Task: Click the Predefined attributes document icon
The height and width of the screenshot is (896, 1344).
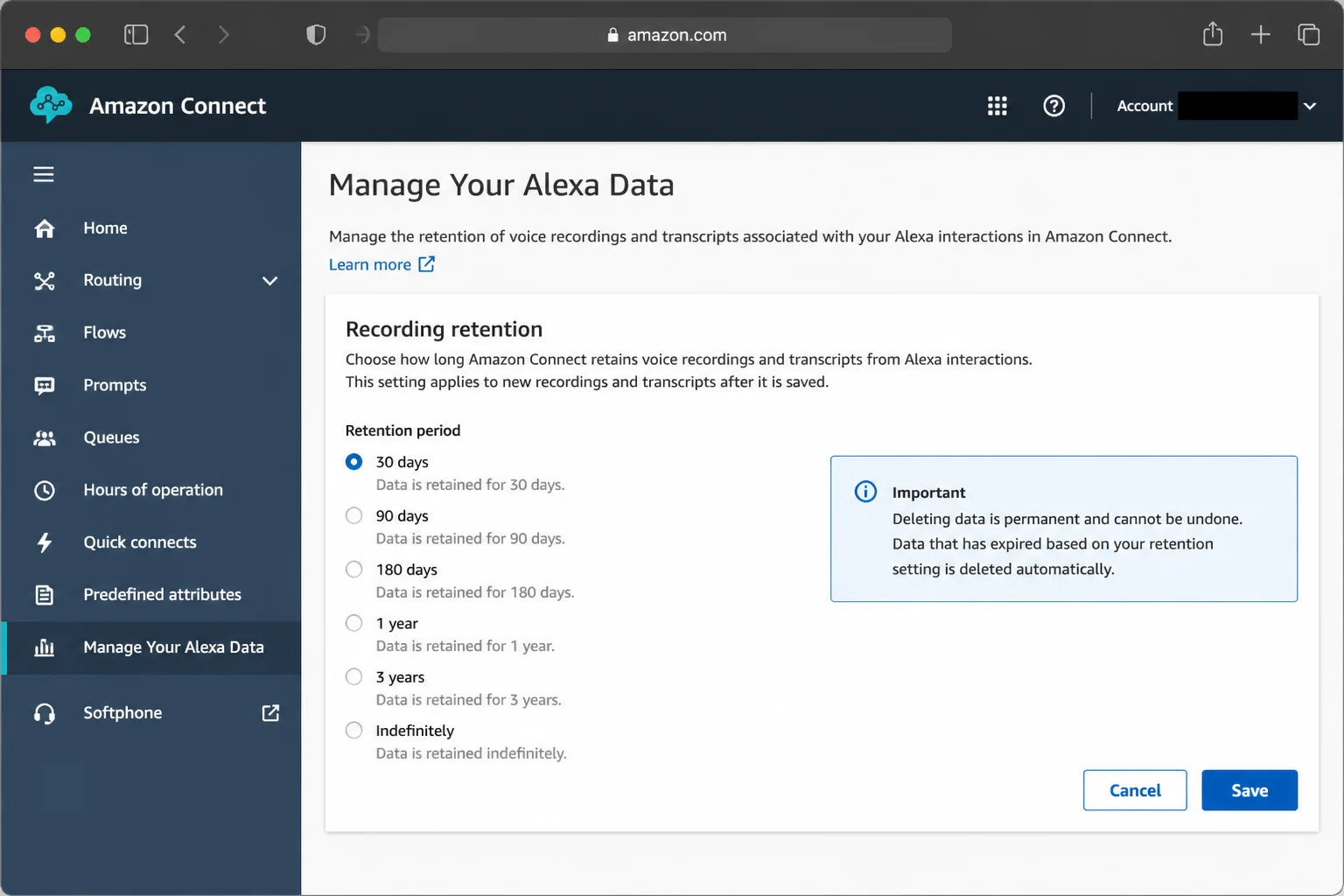Action: (x=45, y=595)
